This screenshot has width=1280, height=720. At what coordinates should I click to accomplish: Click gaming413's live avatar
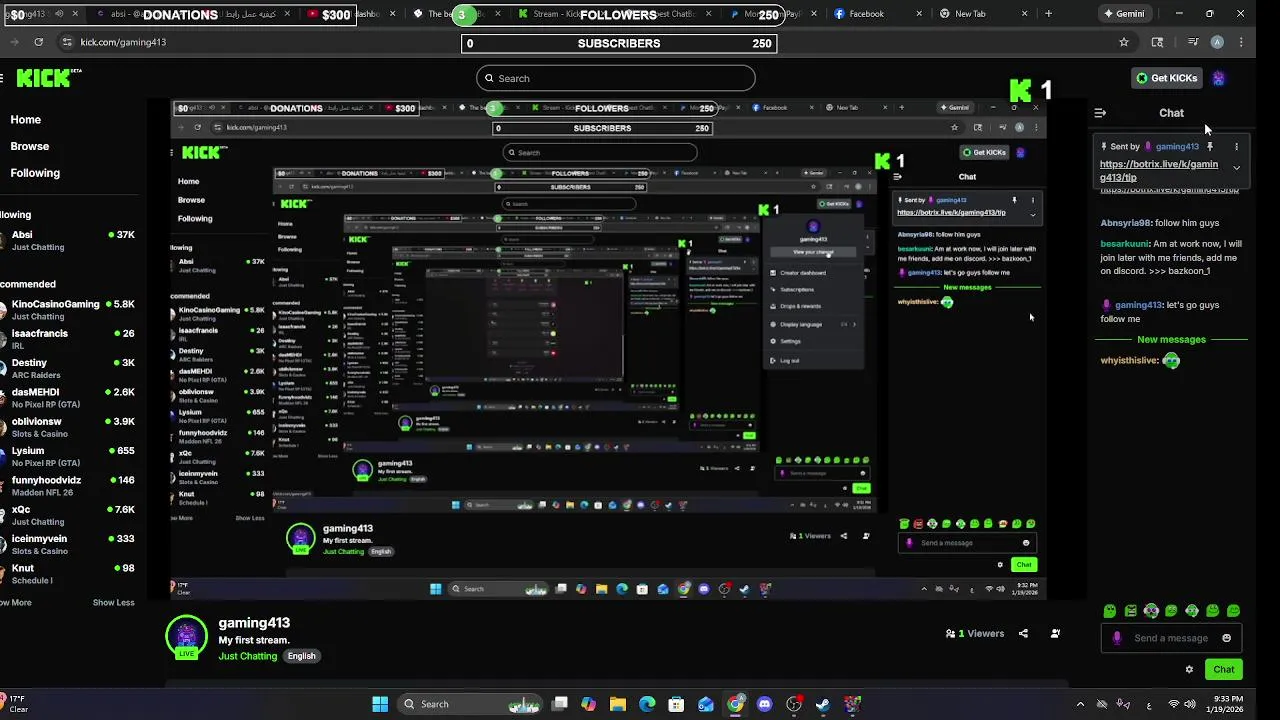click(x=186, y=636)
